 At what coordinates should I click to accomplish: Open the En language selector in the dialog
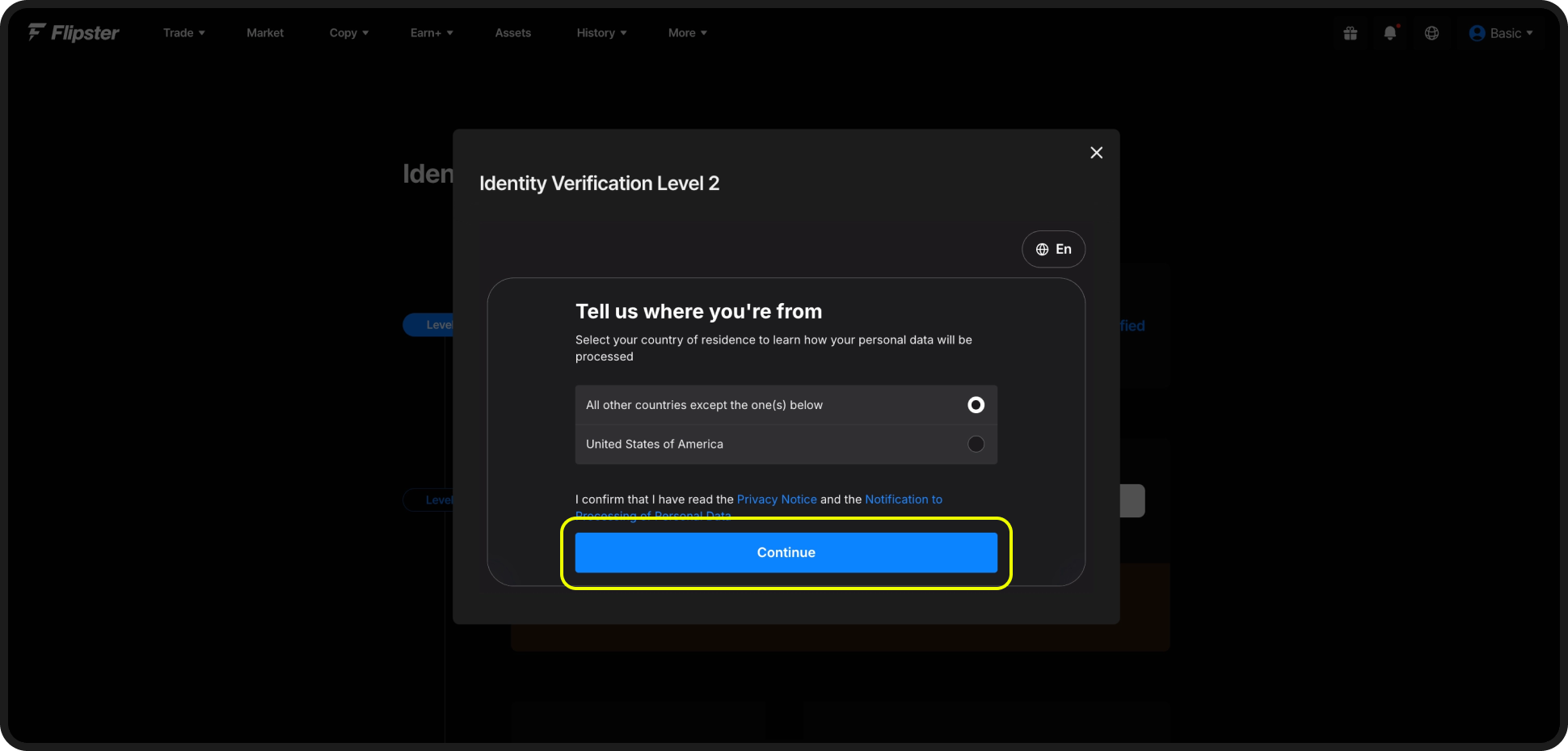tap(1053, 249)
